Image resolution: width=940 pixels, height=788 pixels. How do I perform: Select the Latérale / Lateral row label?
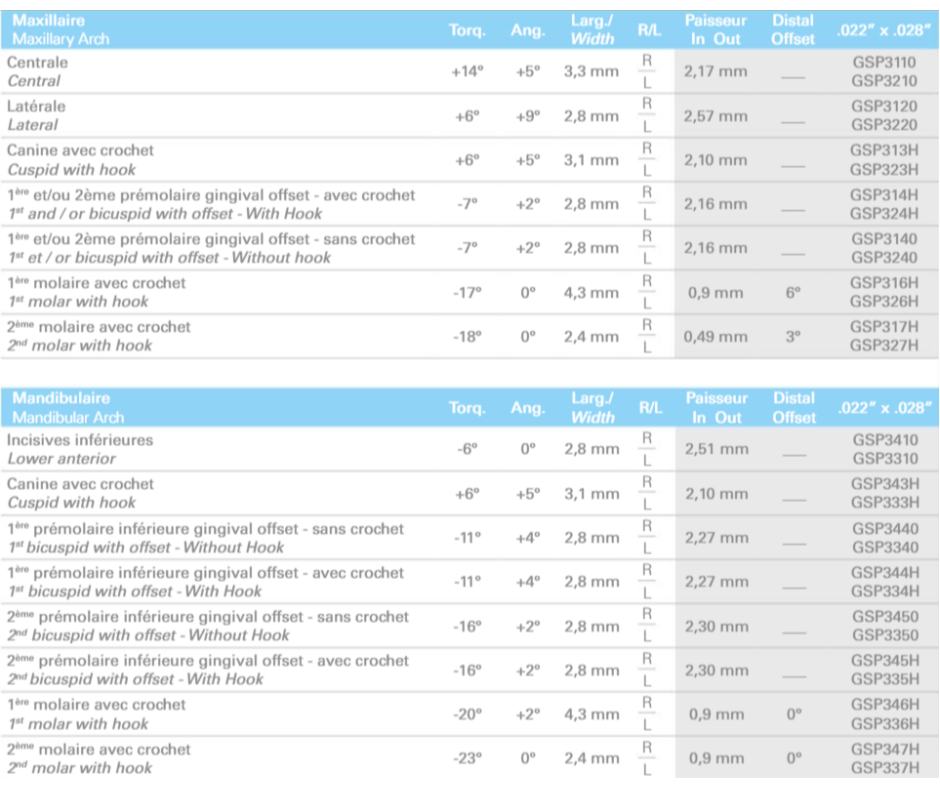tap(37, 115)
